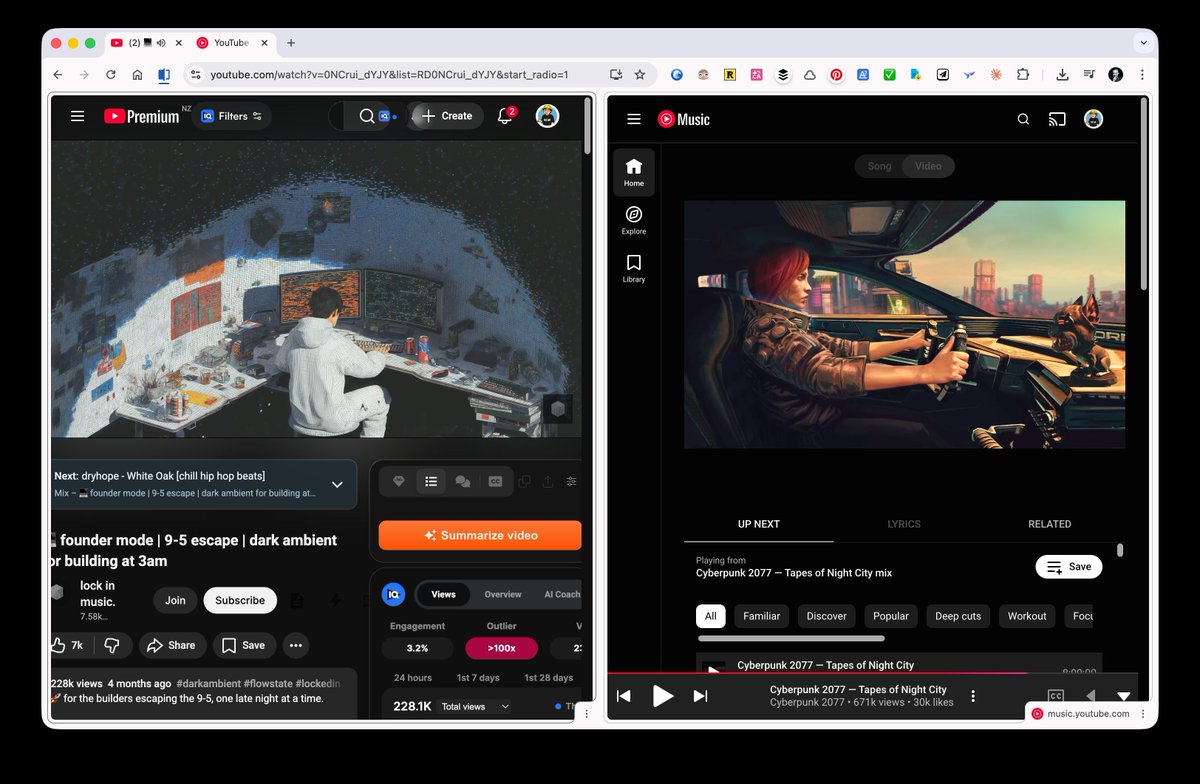Click the YouTube Premium logo
1200x784 pixels.
click(142, 116)
